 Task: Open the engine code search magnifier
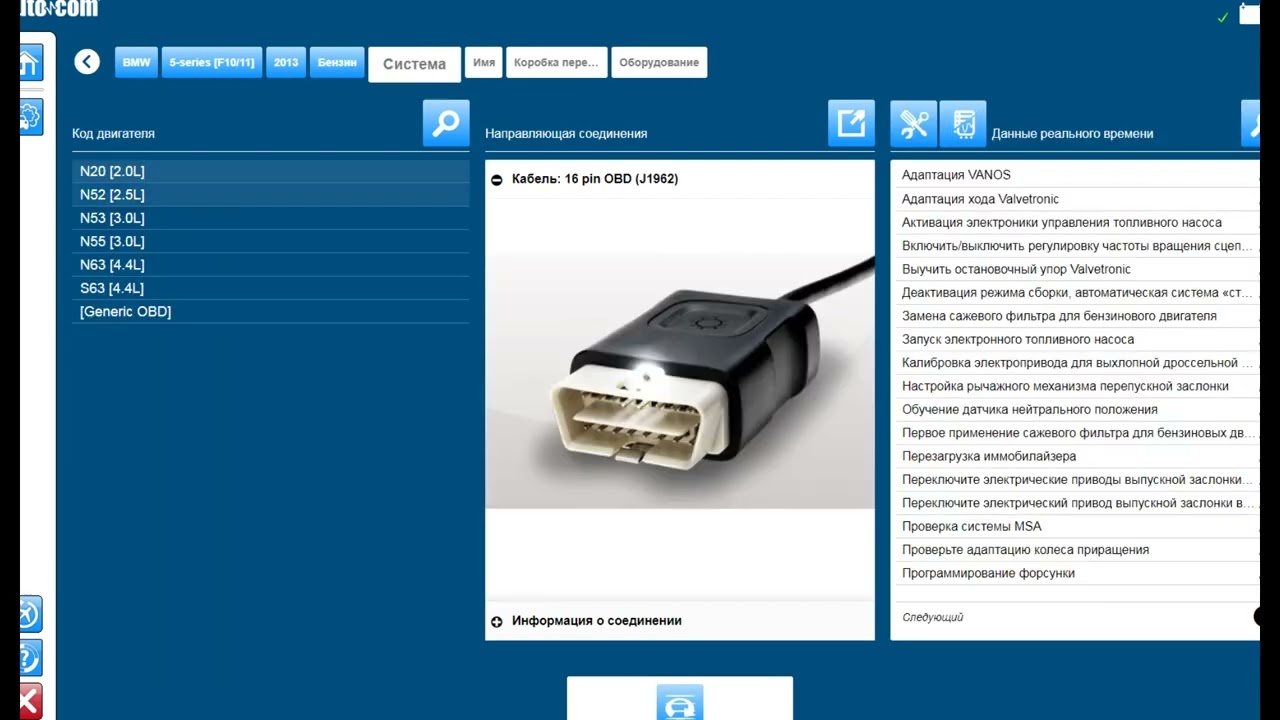point(446,123)
